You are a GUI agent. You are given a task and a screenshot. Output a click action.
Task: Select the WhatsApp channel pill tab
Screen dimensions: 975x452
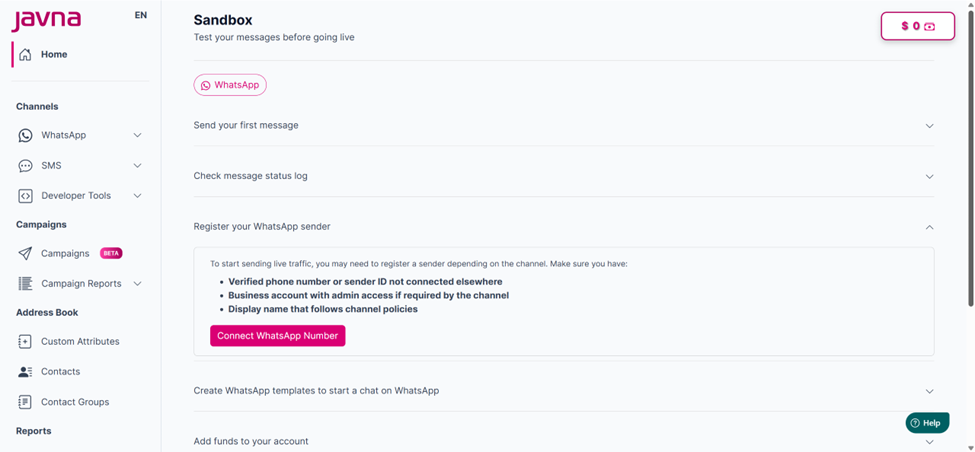[230, 85]
